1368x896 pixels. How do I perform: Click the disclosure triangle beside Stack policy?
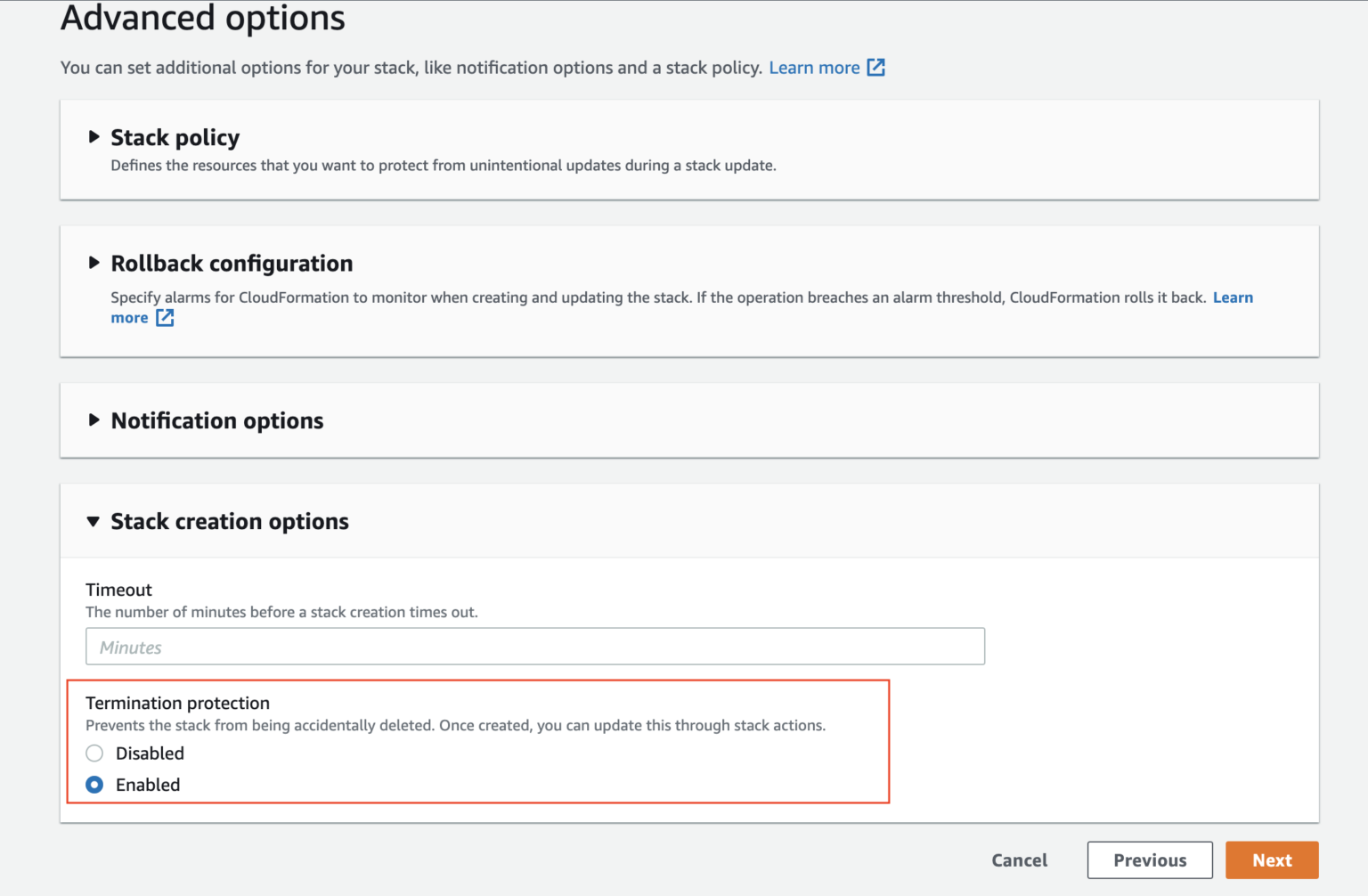pos(94,136)
